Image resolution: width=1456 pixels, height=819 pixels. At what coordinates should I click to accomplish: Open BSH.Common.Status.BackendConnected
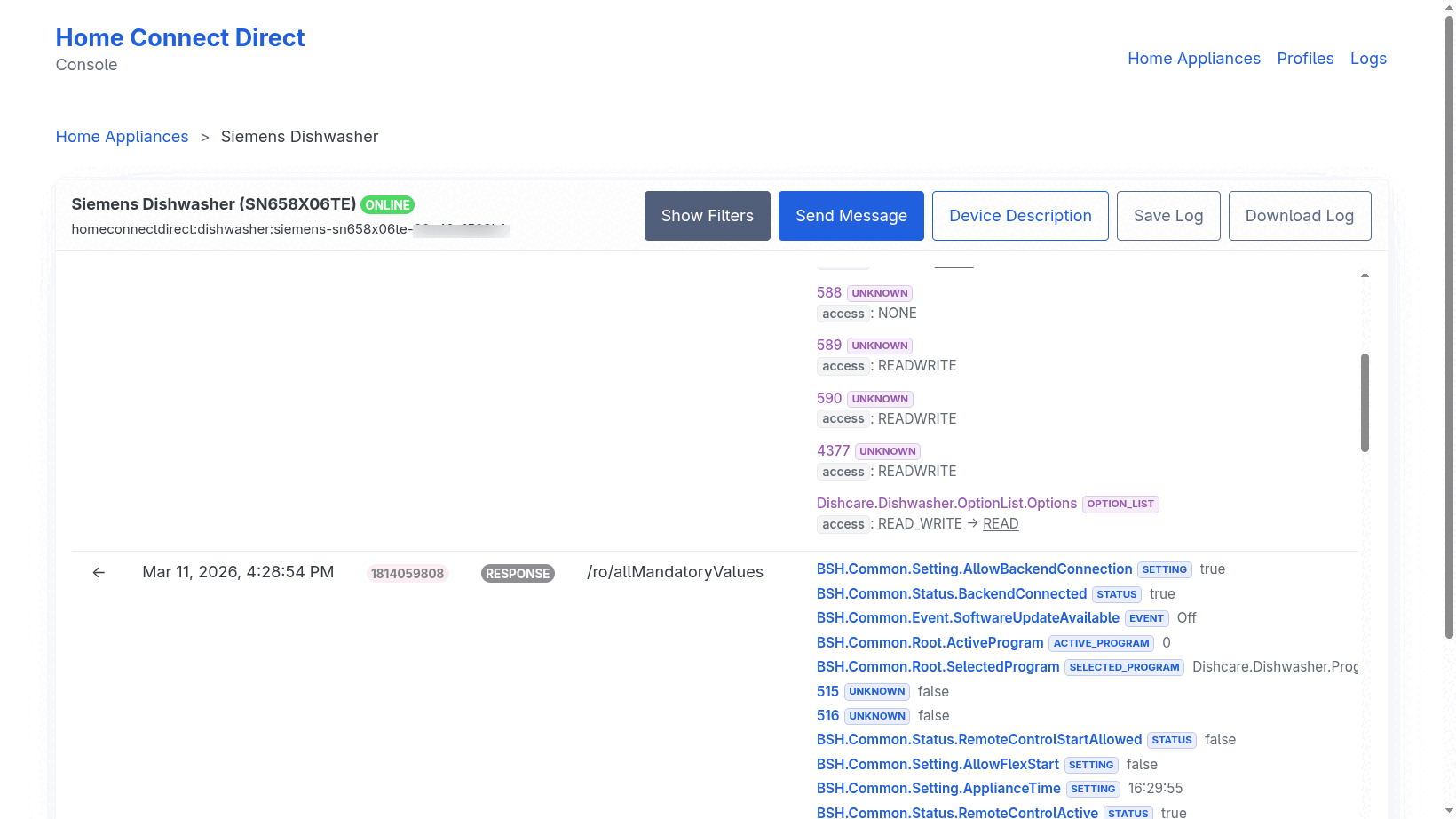[x=952, y=593]
